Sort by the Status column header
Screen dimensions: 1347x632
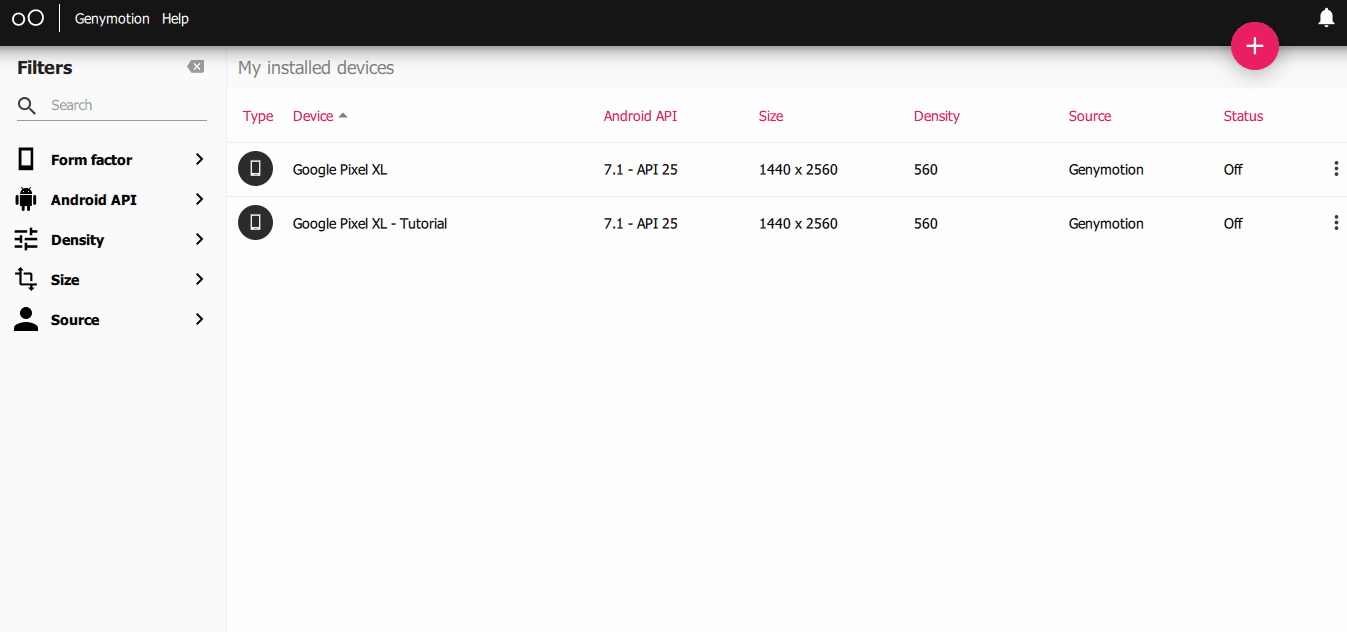click(1243, 116)
